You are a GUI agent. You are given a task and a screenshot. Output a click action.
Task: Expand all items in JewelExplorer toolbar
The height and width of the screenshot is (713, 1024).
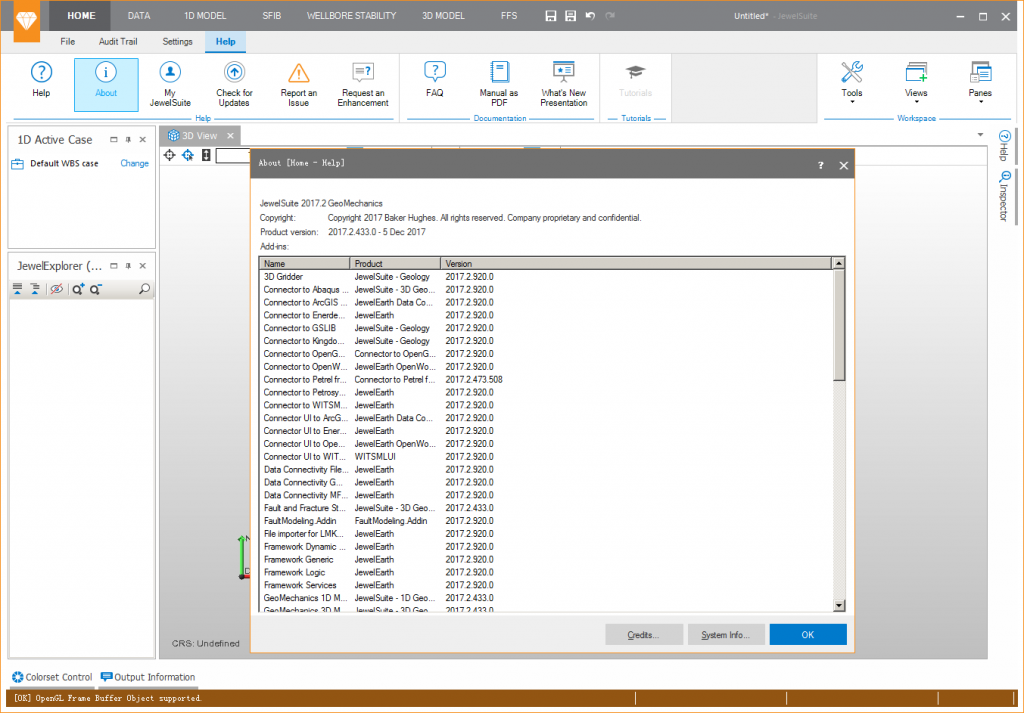tap(18, 289)
